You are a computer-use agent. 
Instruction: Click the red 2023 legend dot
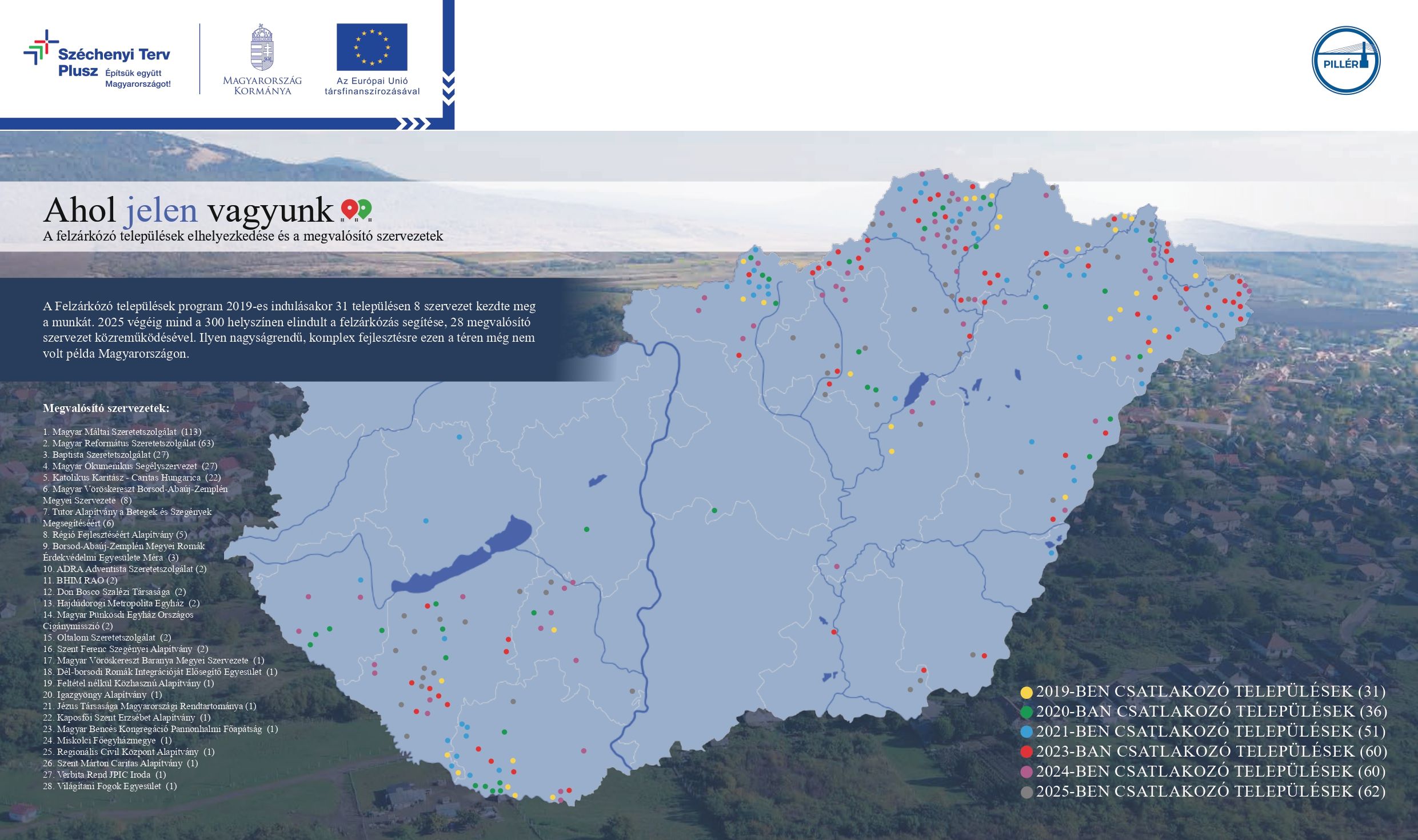coord(1026,752)
